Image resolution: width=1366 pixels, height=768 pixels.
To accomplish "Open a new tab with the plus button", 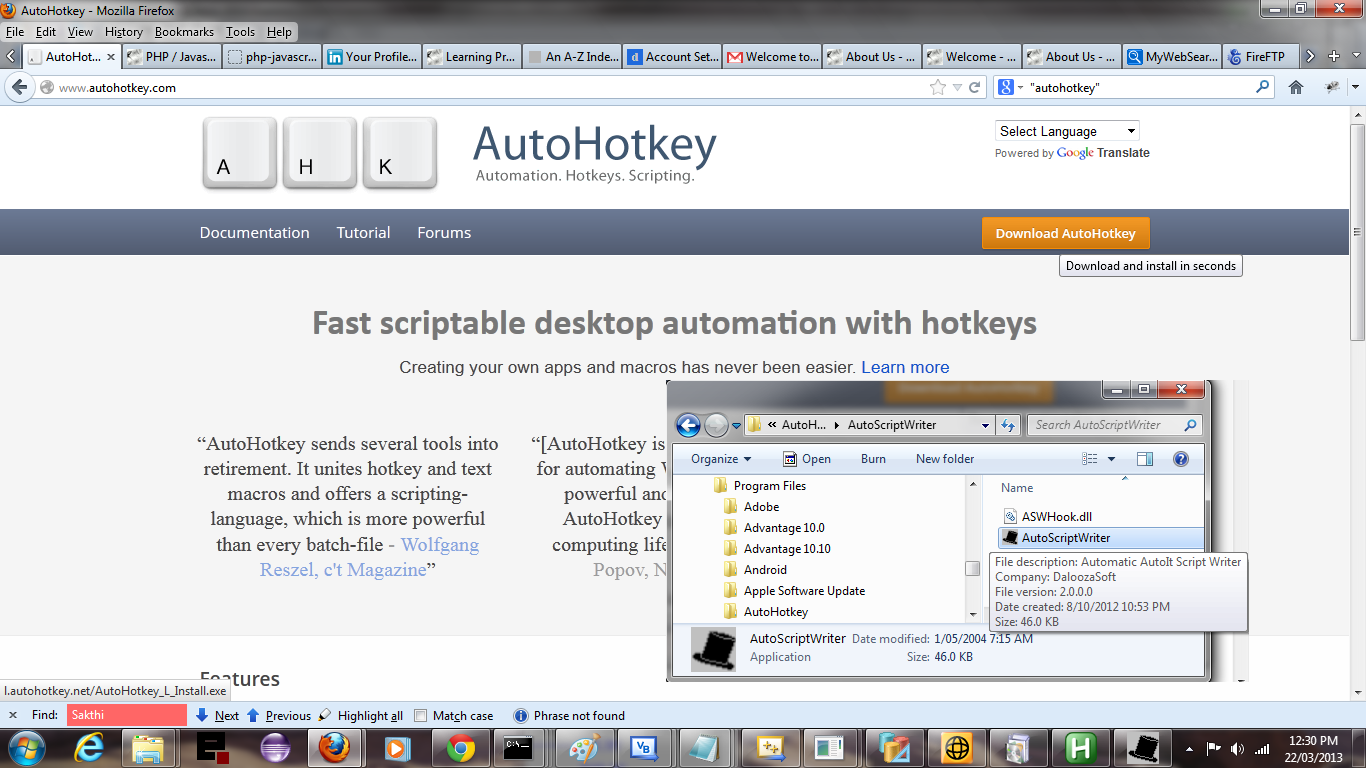I will 1335,56.
